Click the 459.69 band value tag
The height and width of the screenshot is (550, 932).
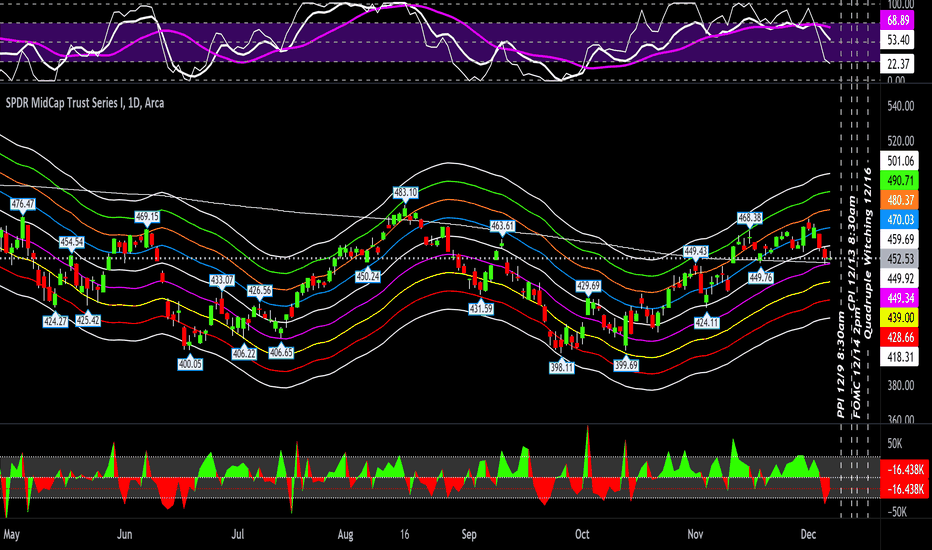(x=900, y=239)
